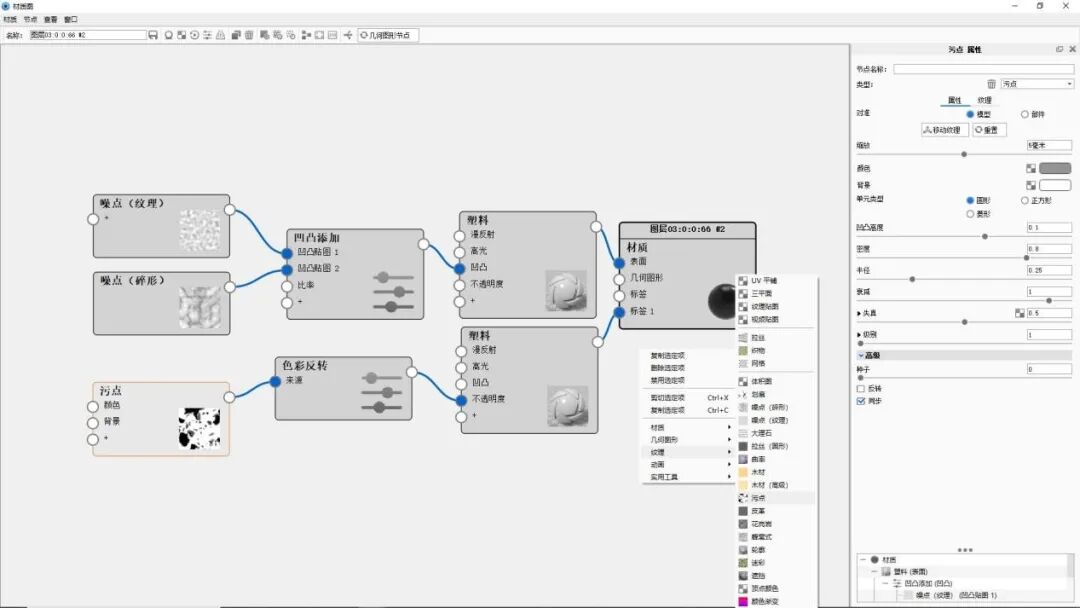Add a UV平铺 node from the texture submenu
The image size is (1080, 608).
point(765,278)
